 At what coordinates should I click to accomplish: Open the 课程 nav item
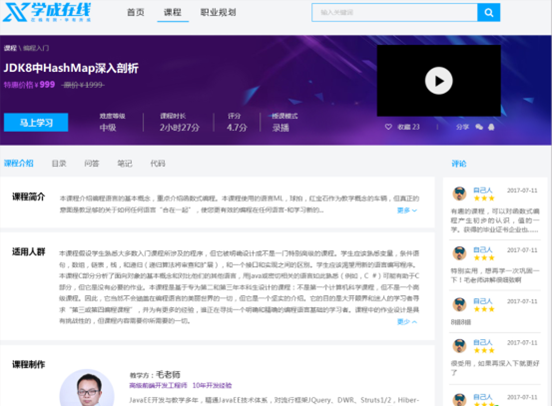click(172, 12)
